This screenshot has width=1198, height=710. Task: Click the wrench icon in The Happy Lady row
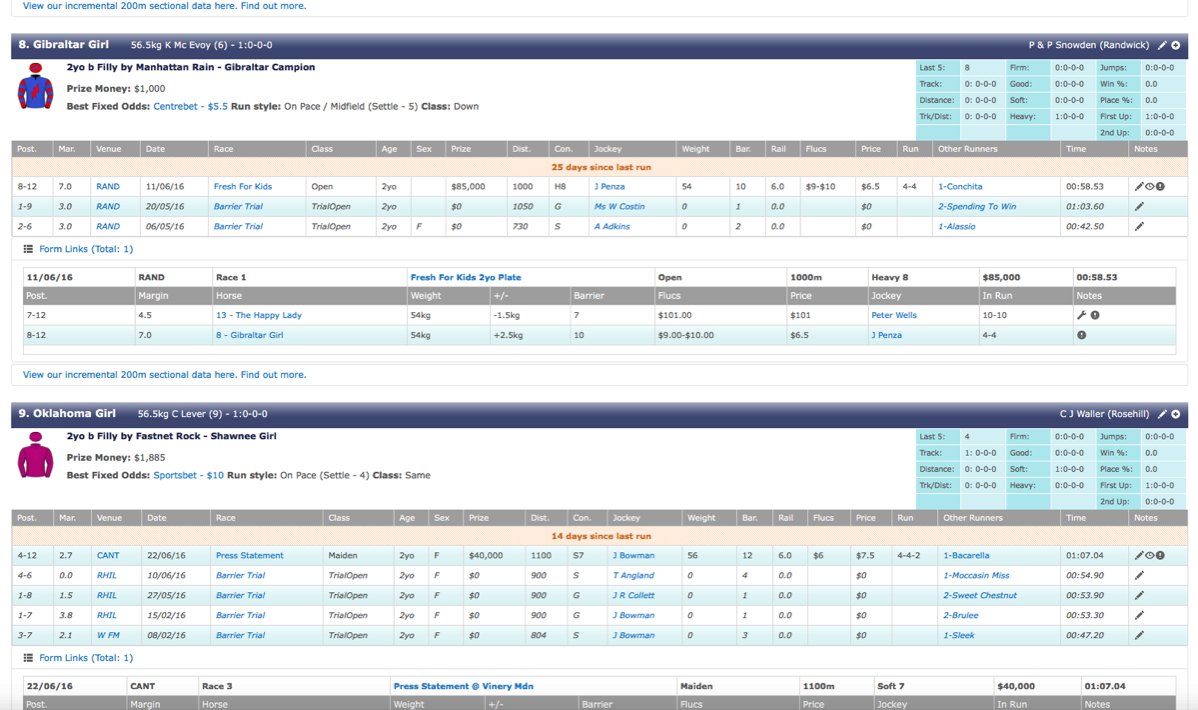[1081, 315]
